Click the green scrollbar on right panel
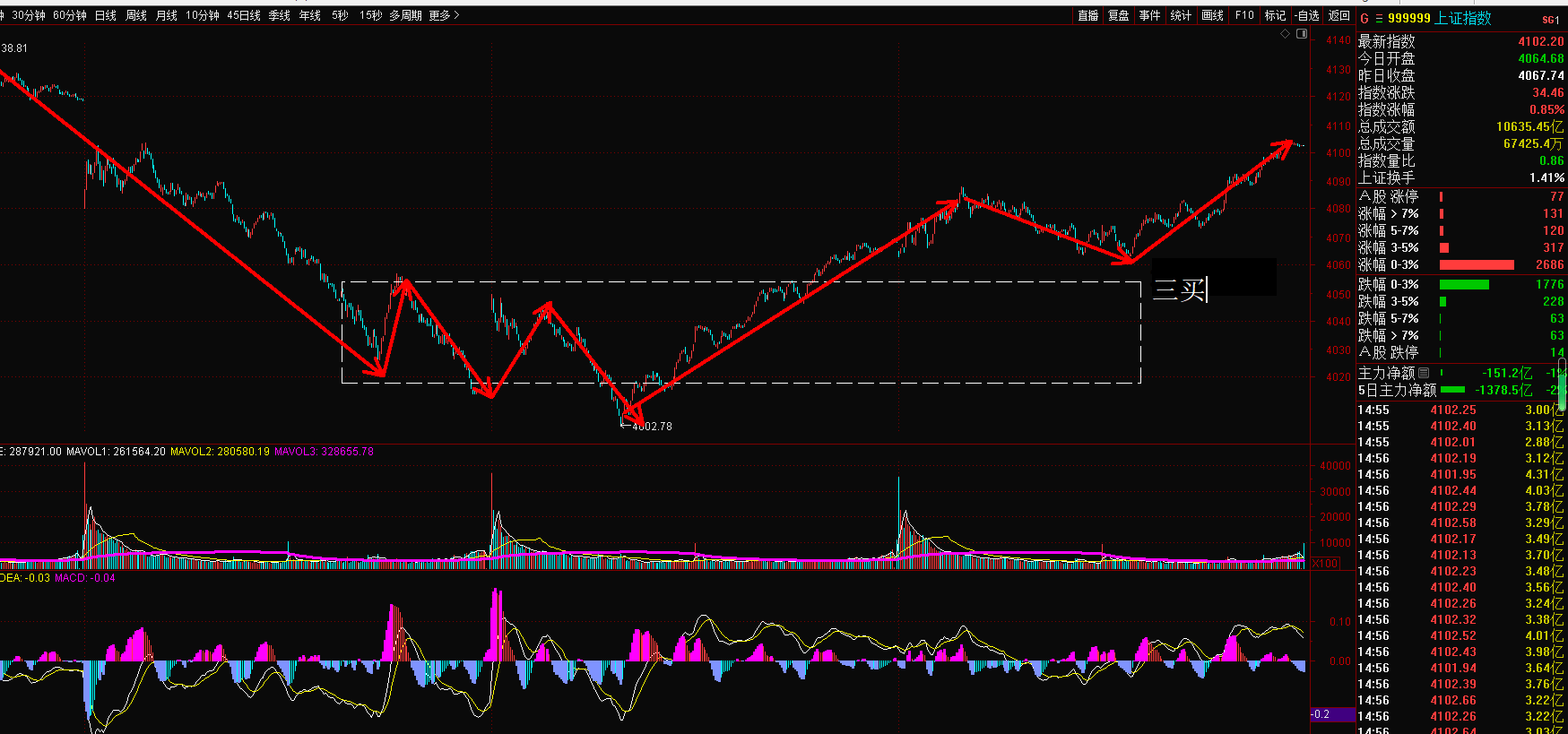The image size is (1568, 734). click(x=1562, y=385)
